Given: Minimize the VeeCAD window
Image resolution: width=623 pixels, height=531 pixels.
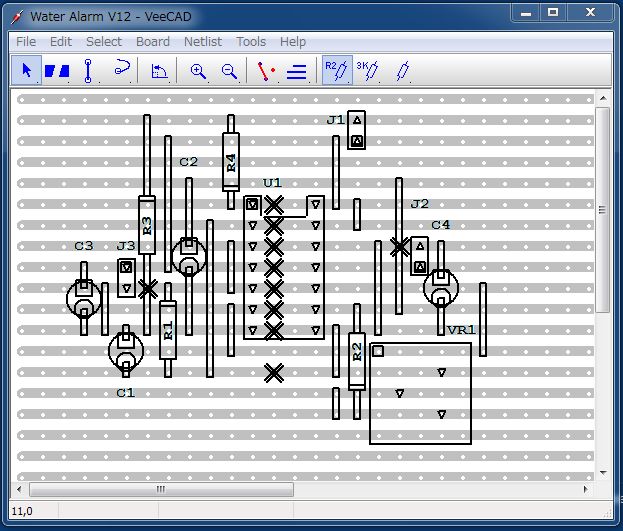Looking at the screenshot, I should click(x=526, y=13).
